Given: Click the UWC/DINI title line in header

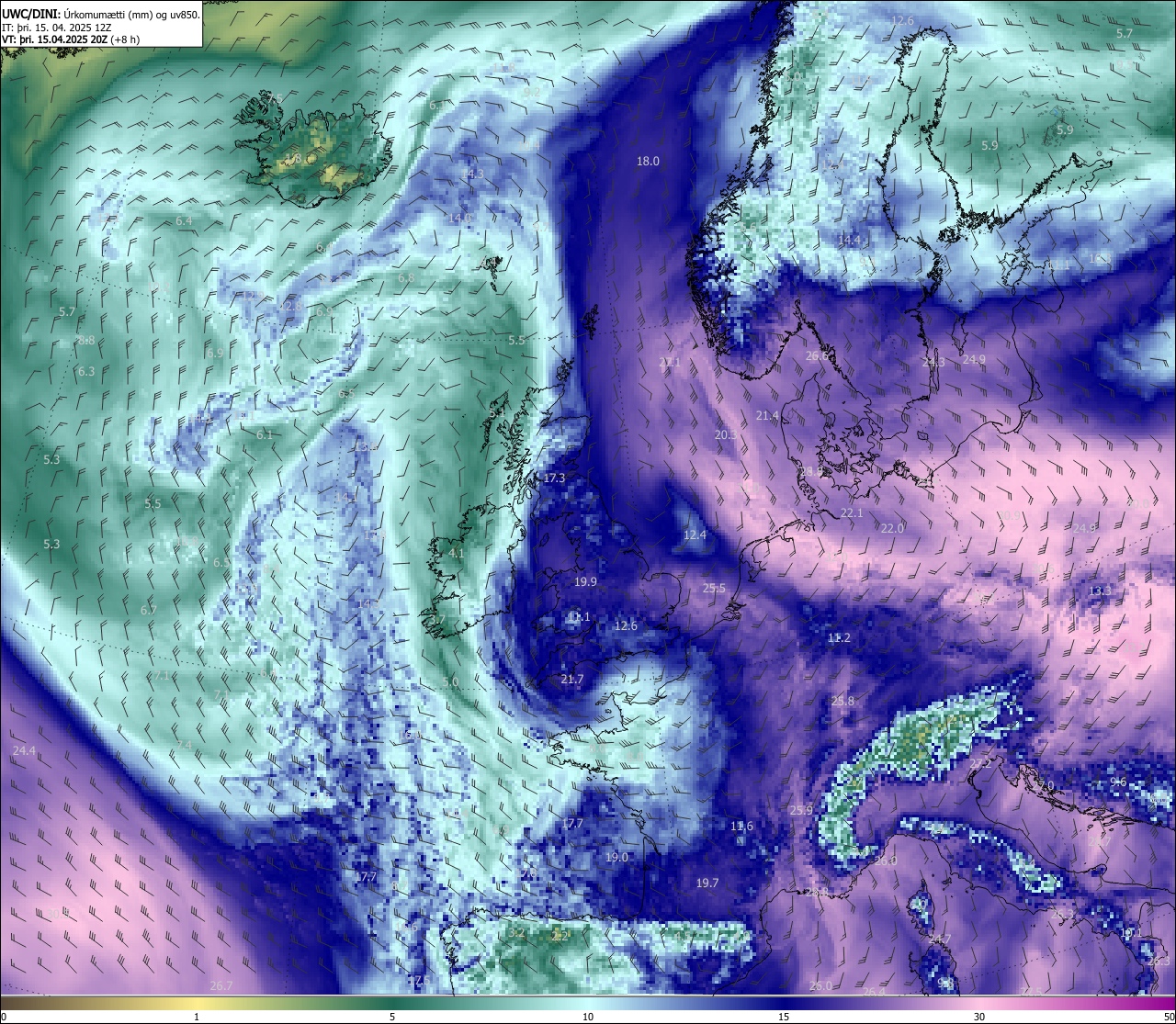Looking at the screenshot, I should pos(100,14).
